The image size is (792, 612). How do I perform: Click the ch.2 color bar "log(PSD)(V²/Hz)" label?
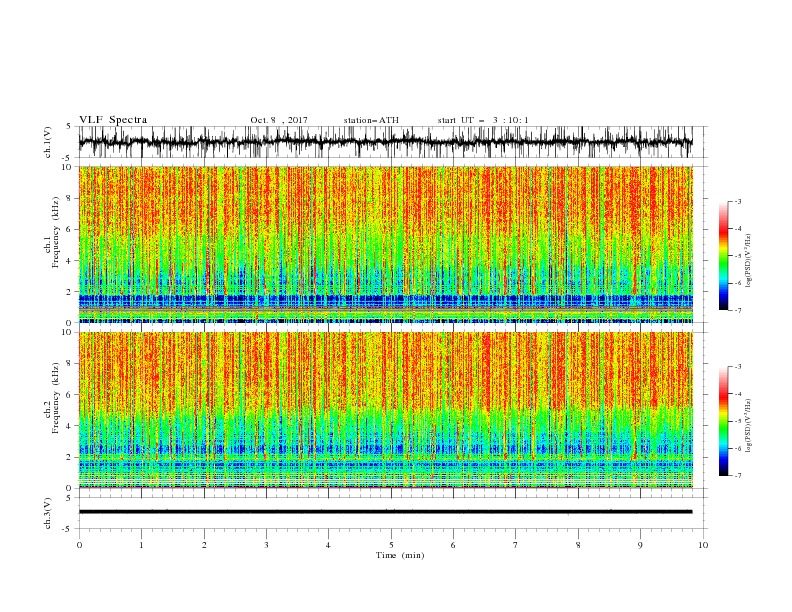pyautogui.click(x=749, y=426)
